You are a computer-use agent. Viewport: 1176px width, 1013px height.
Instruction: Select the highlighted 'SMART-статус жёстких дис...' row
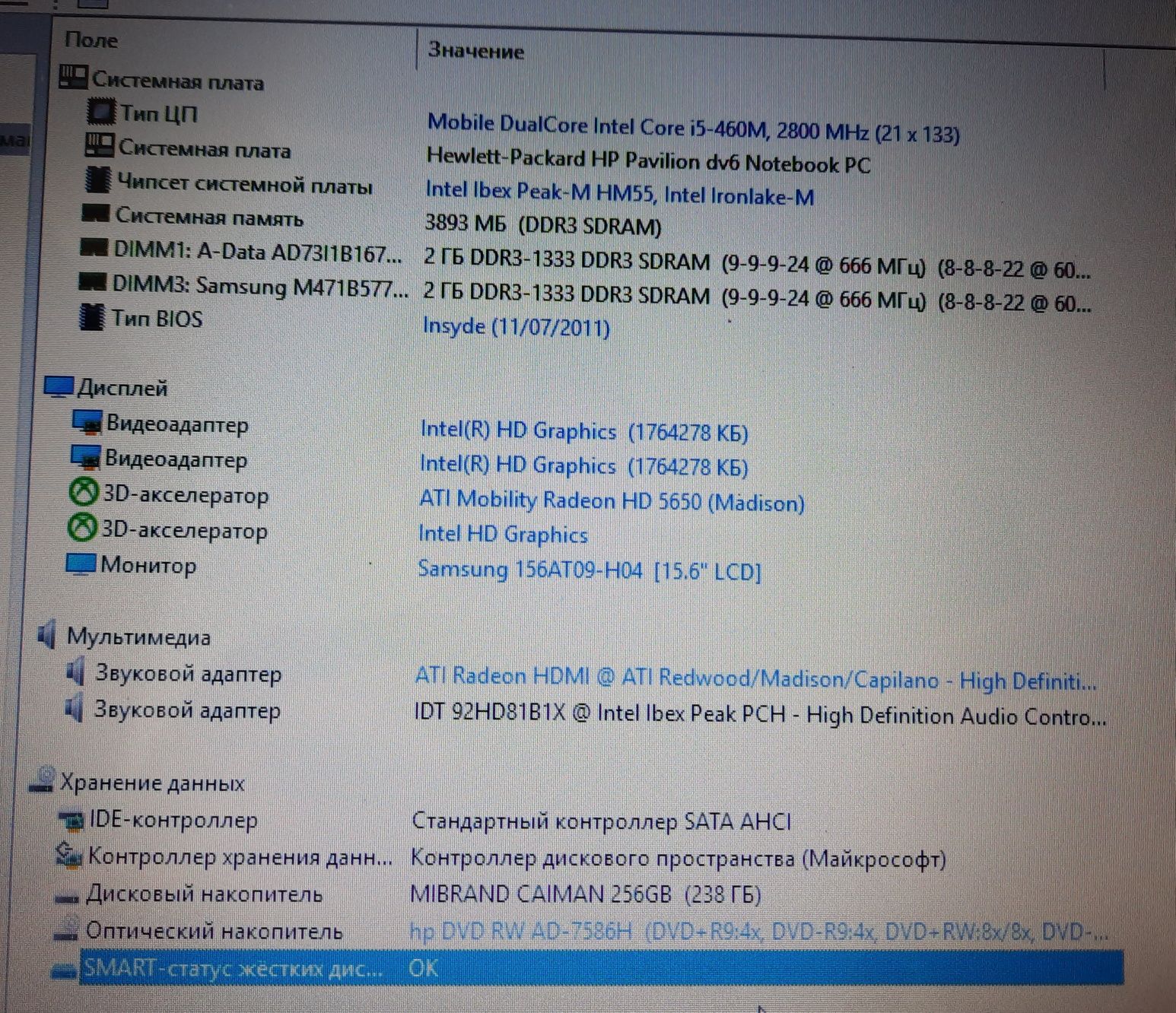(x=601, y=968)
